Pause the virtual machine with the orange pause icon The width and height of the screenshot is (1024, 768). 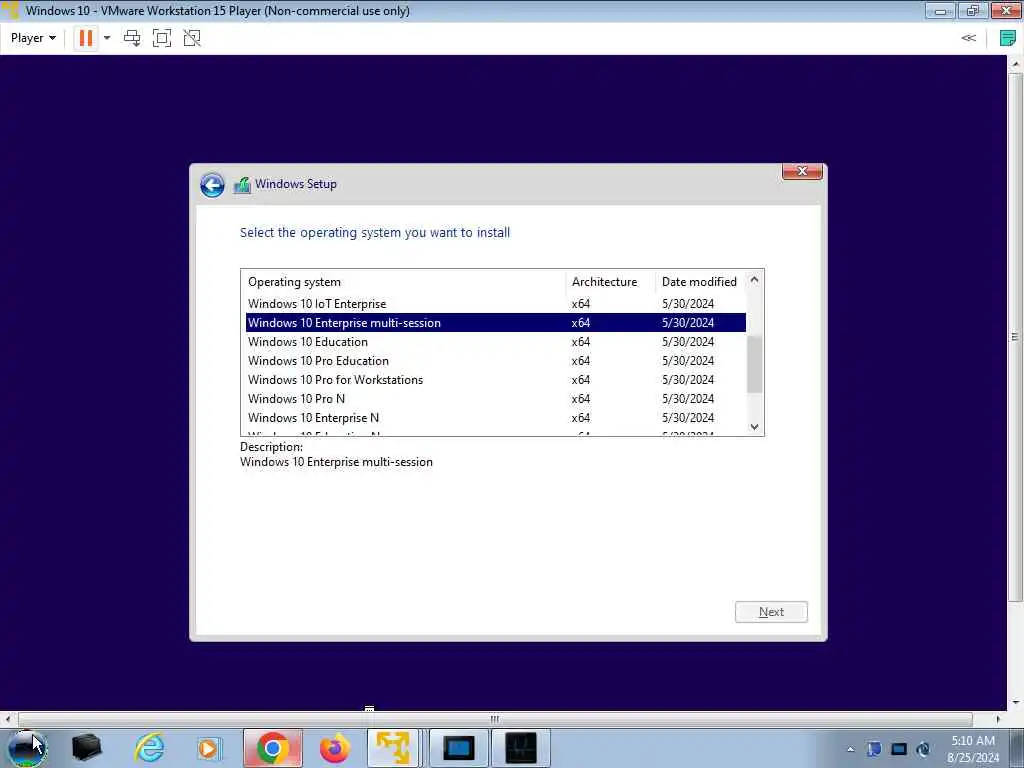pos(86,38)
